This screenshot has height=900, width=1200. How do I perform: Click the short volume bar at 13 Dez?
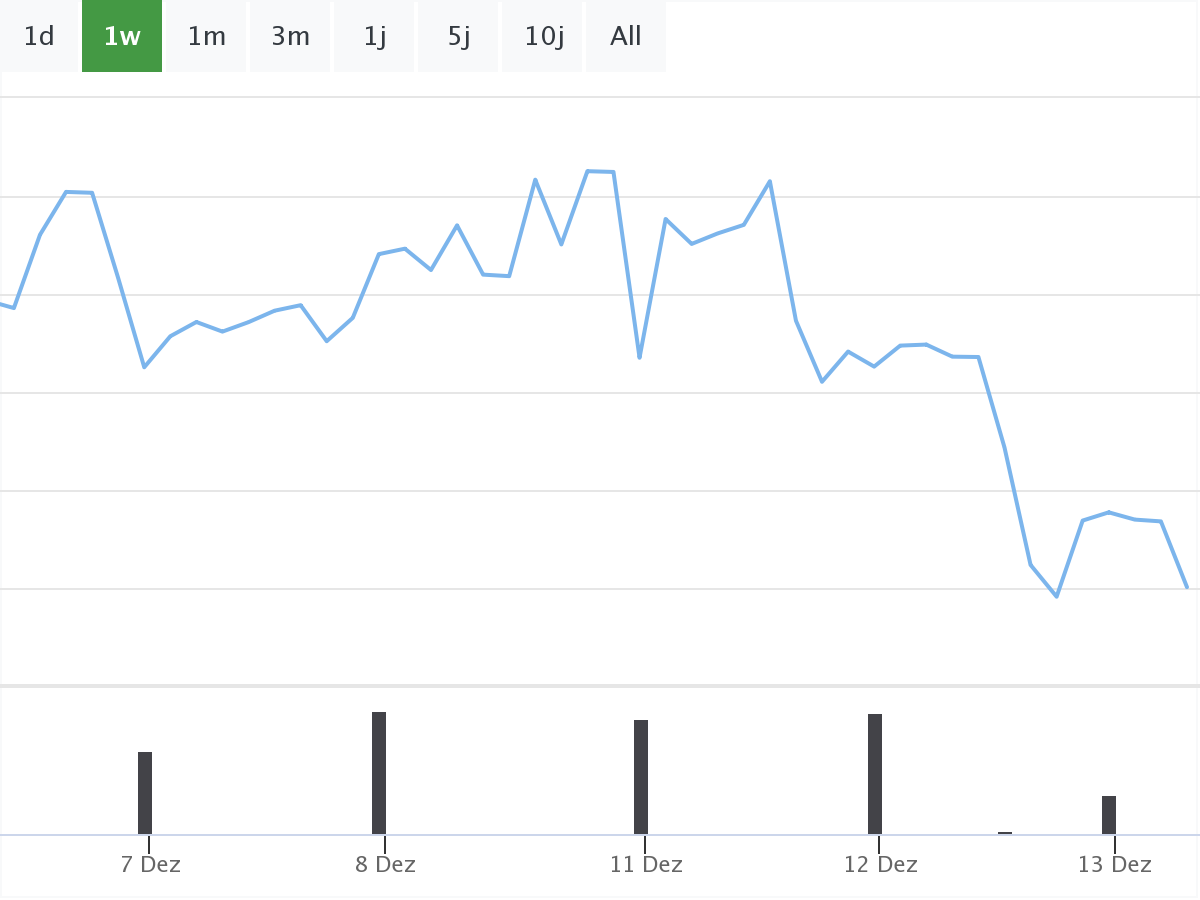coord(1109,815)
